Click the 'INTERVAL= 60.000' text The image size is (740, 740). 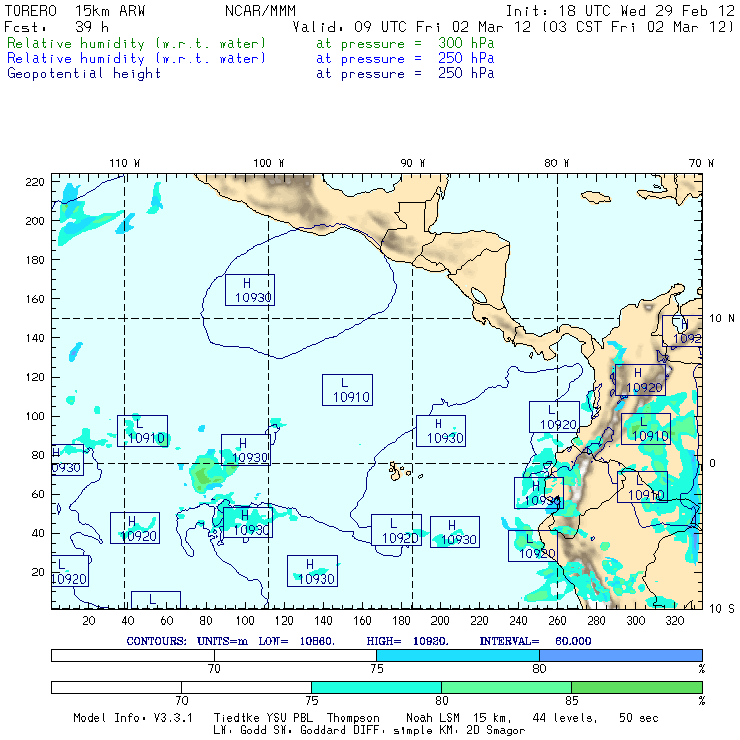point(535,641)
